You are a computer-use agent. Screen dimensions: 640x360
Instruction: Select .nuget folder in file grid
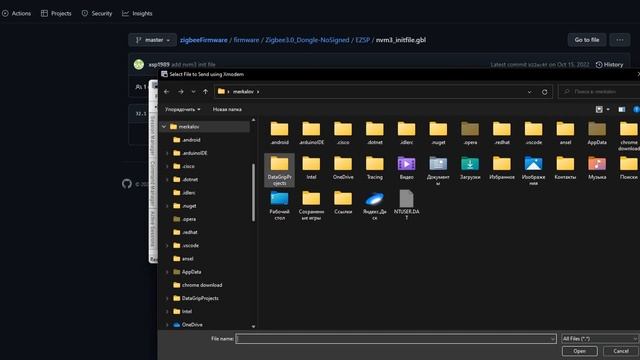[x=438, y=133]
